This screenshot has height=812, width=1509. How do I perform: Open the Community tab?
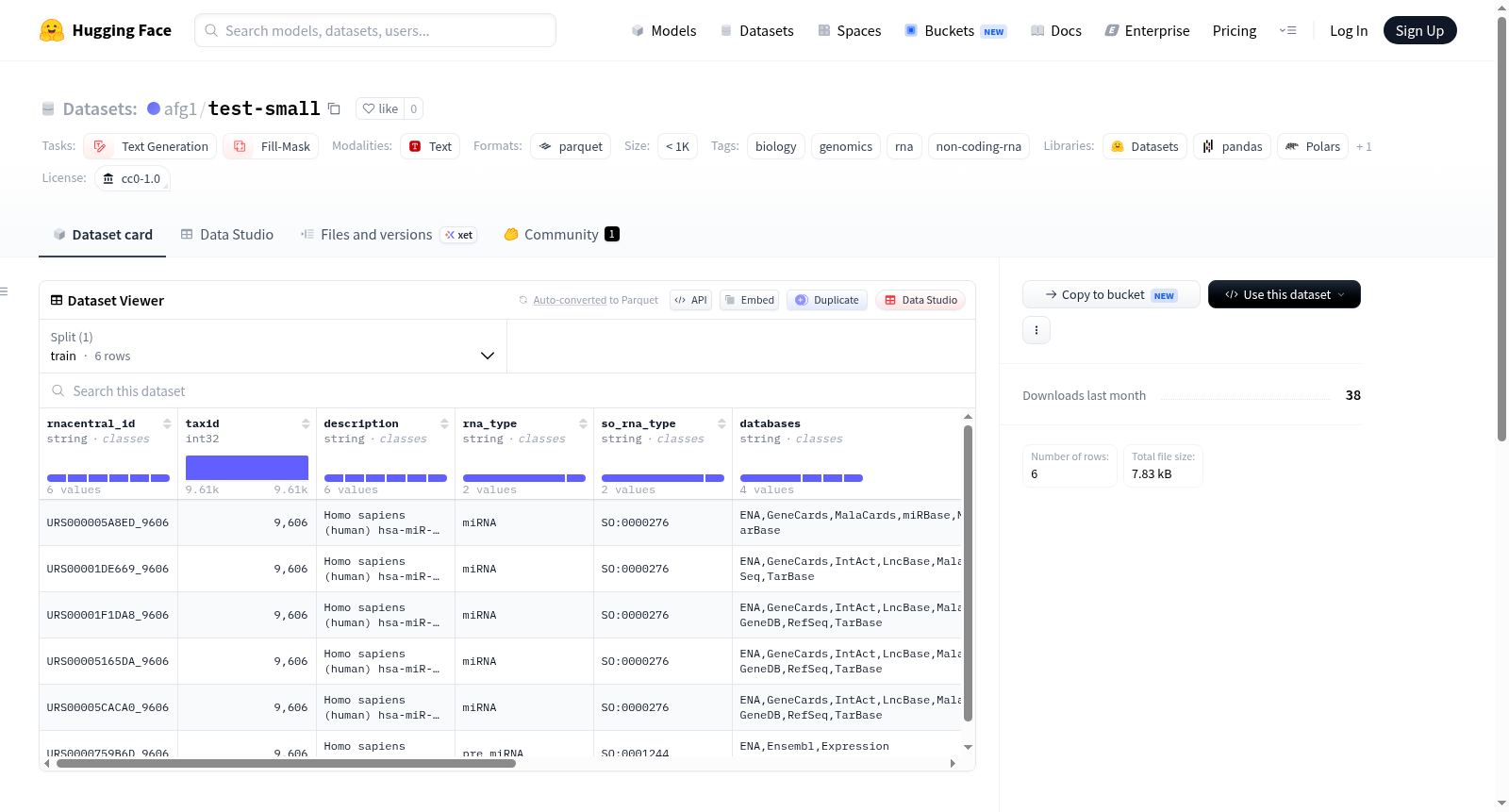[x=561, y=235]
